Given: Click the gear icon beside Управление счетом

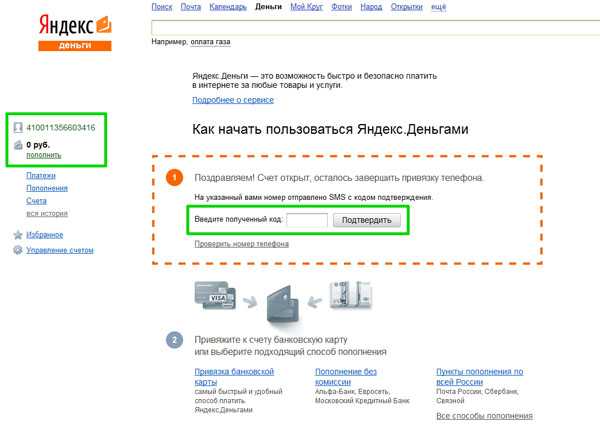Looking at the screenshot, I should click(18, 250).
